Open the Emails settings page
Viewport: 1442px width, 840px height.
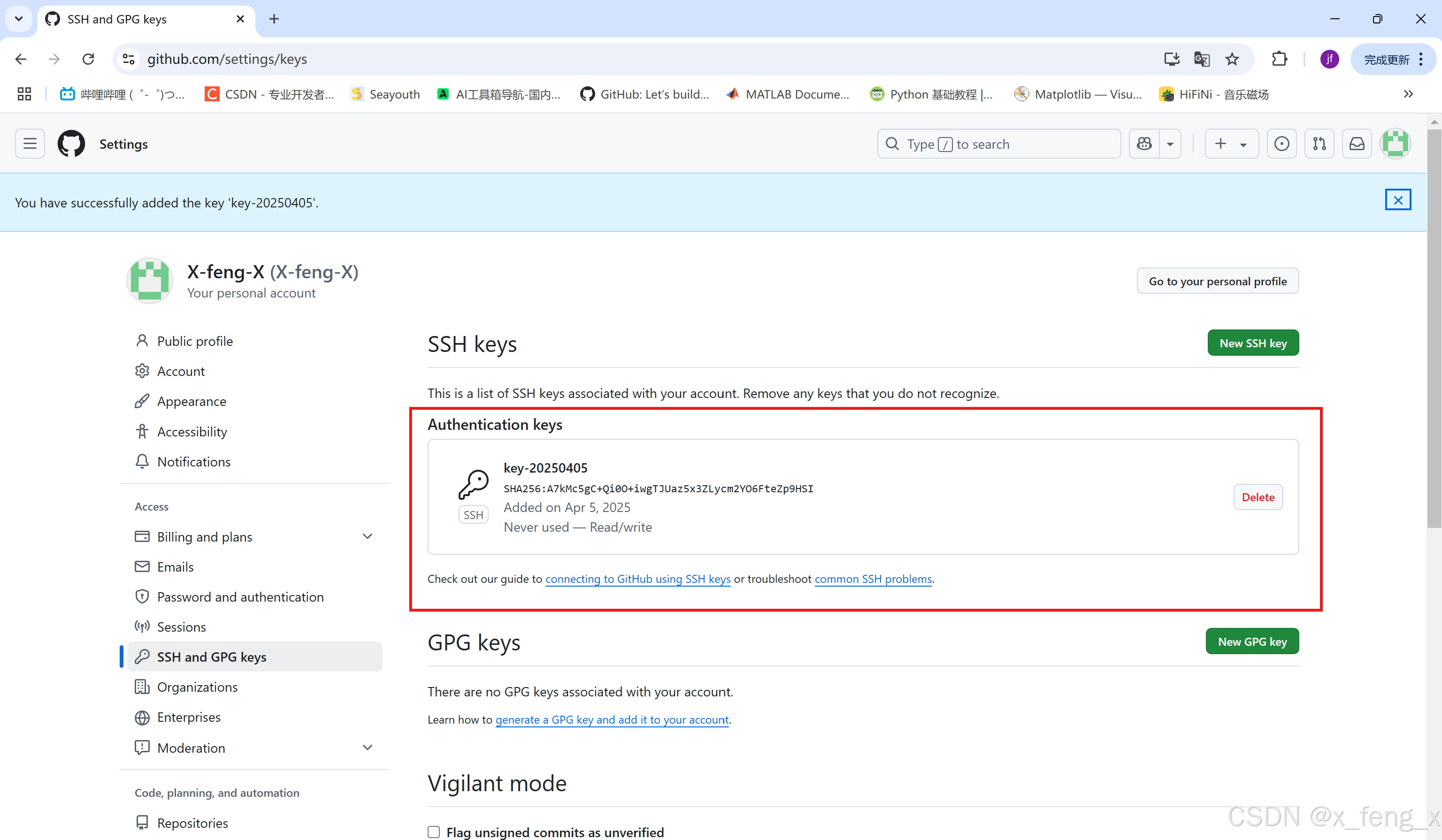pos(175,566)
